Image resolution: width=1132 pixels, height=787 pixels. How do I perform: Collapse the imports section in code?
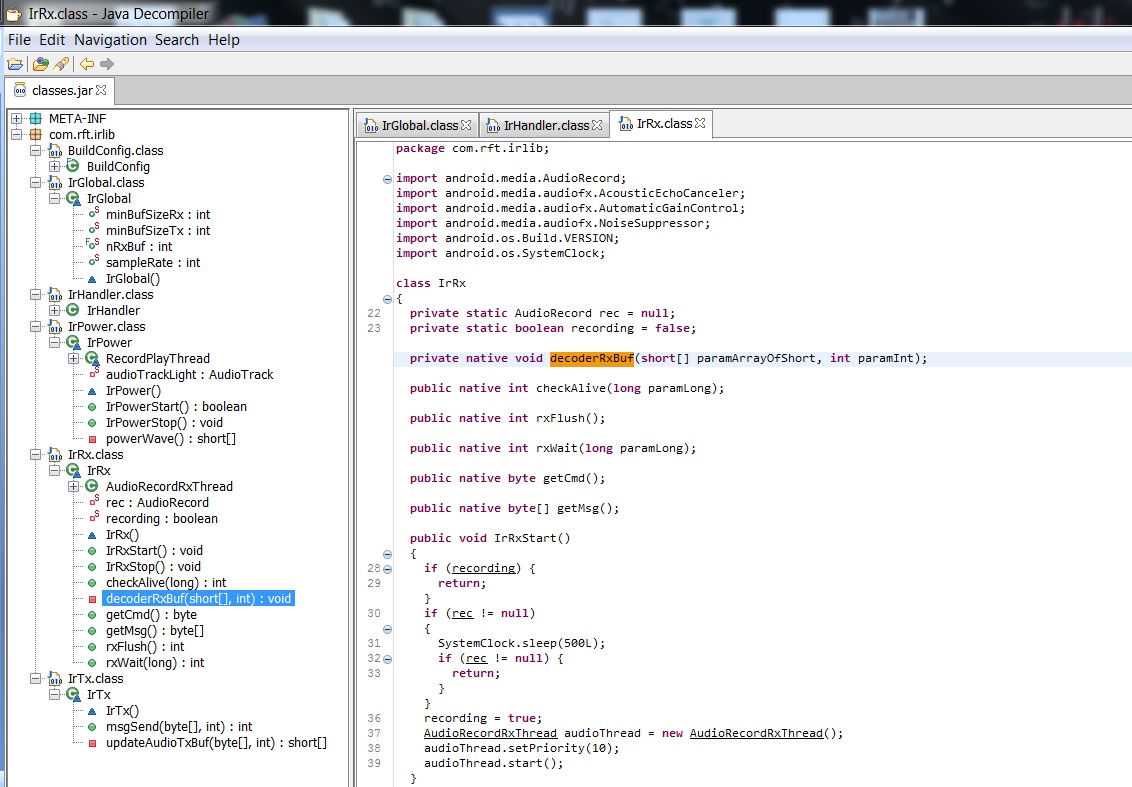pyautogui.click(x=387, y=179)
